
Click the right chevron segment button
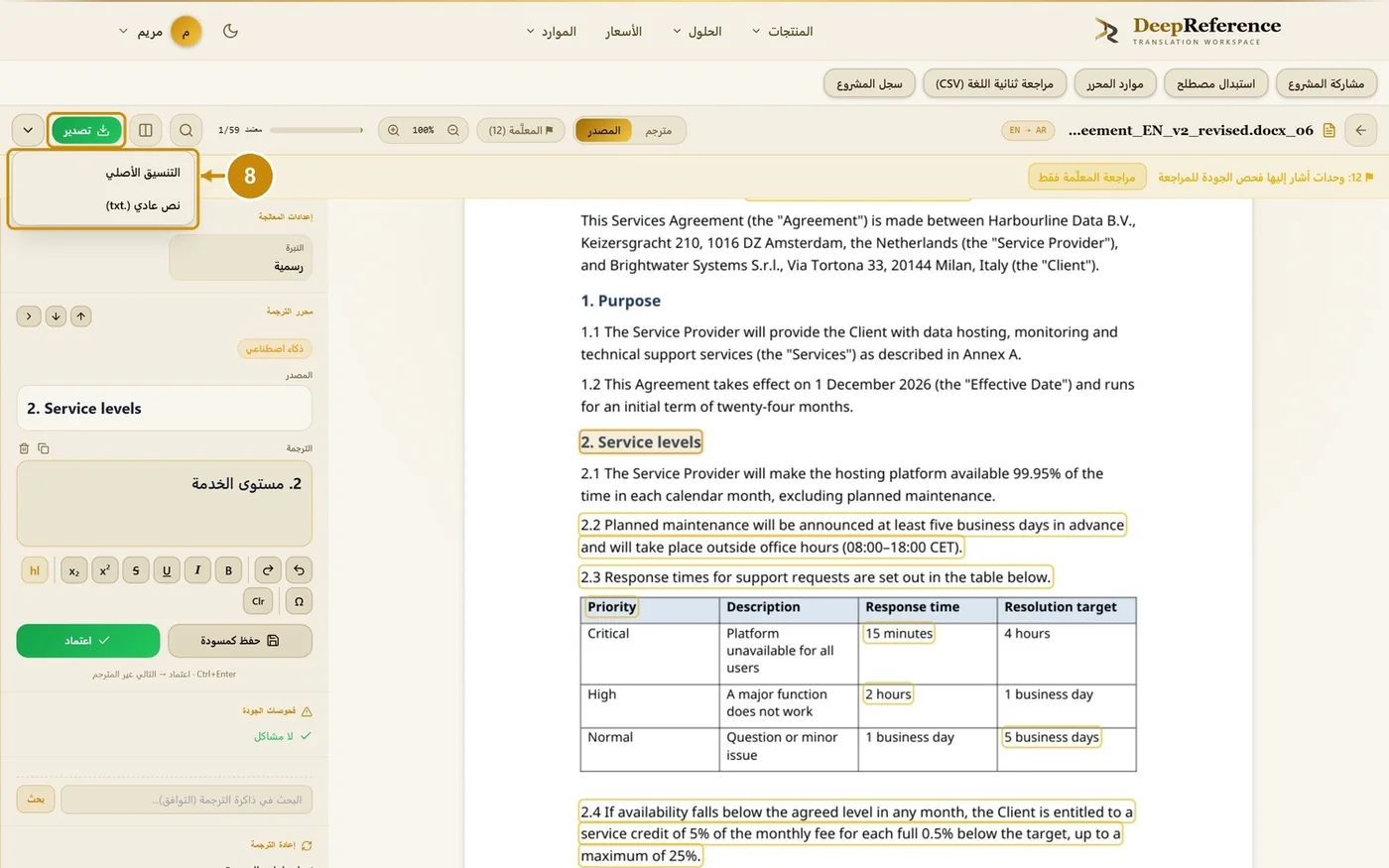tap(29, 316)
